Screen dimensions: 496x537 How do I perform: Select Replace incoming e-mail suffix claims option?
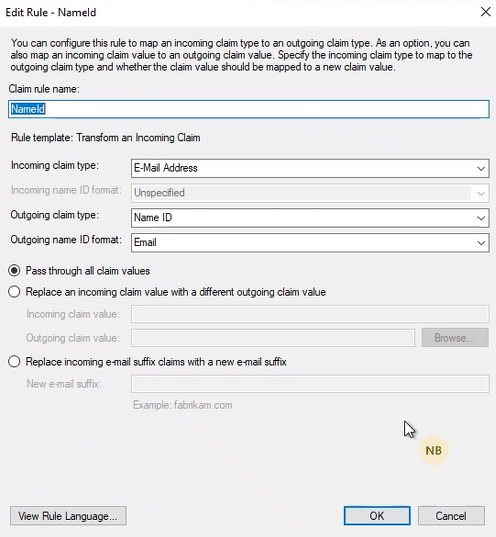(14, 362)
